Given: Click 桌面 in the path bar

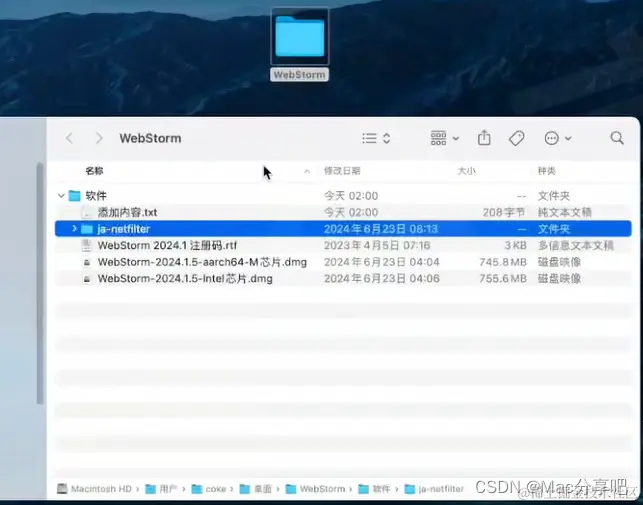Looking at the screenshot, I should [x=255, y=489].
